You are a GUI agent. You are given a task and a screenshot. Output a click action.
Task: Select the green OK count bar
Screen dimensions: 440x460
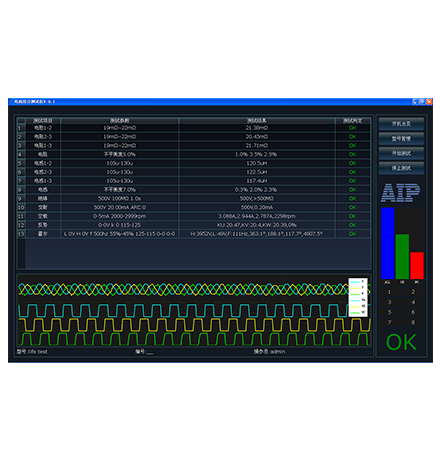(402, 256)
